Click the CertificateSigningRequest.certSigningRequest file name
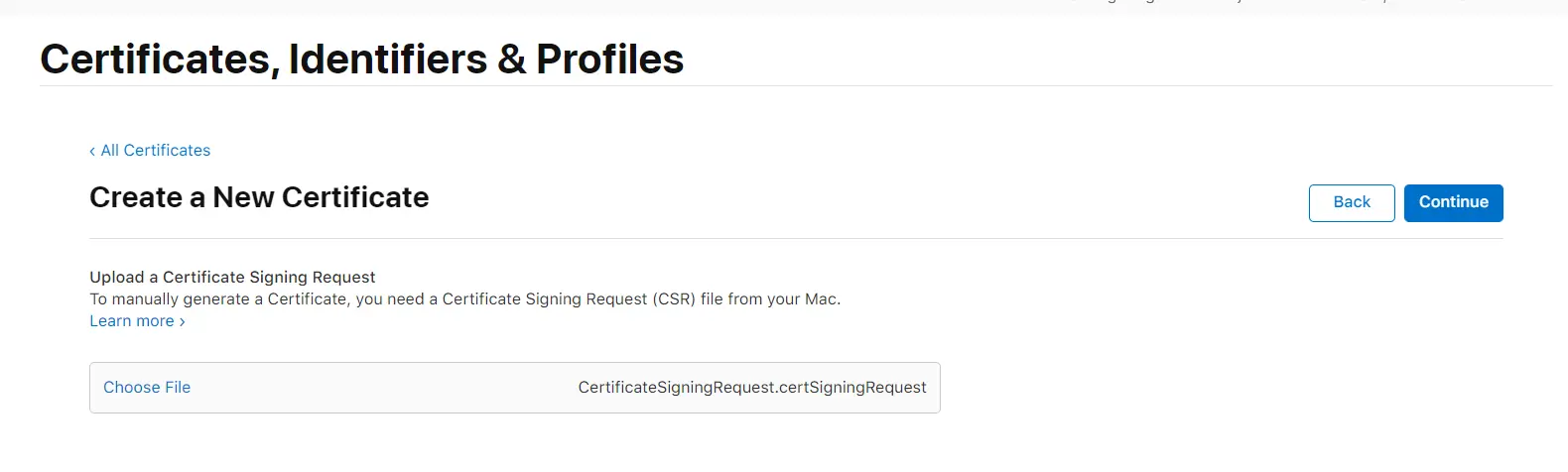This screenshot has height=472, width=1568. click(x=751, y=388)
